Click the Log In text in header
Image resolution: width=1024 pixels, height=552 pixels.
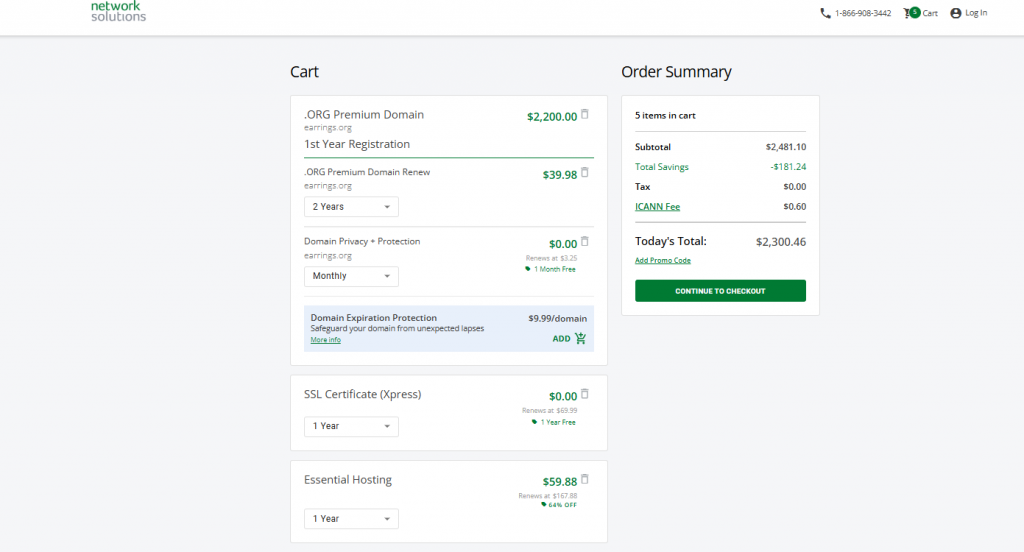coord(976,13)
